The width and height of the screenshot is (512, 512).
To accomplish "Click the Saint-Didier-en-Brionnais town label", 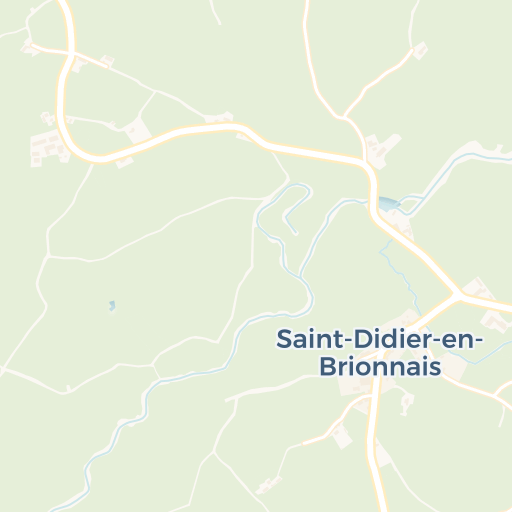I will [380, 352].
